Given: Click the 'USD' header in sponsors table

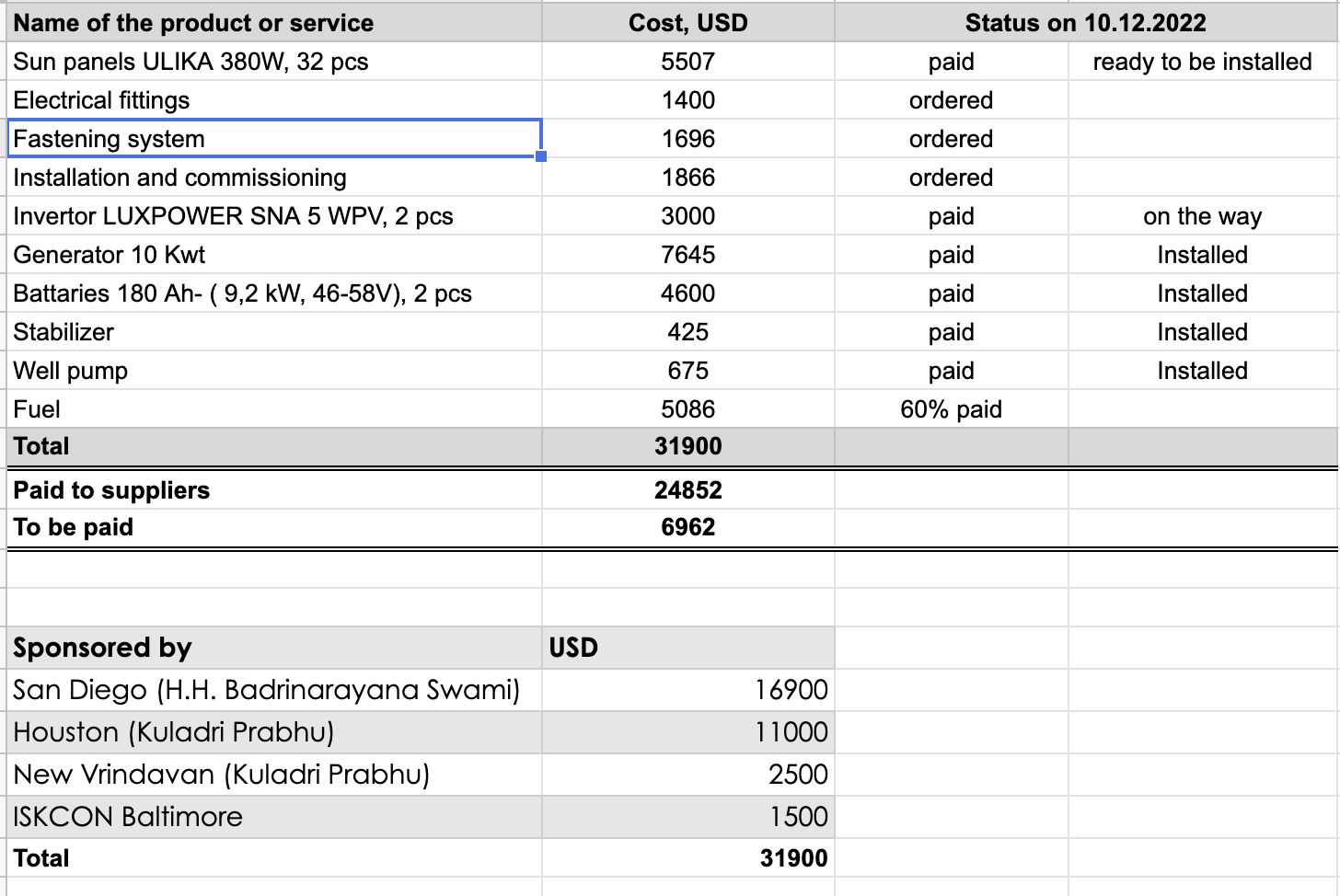Looking at the screenshot, I should (x=688, y=648).
